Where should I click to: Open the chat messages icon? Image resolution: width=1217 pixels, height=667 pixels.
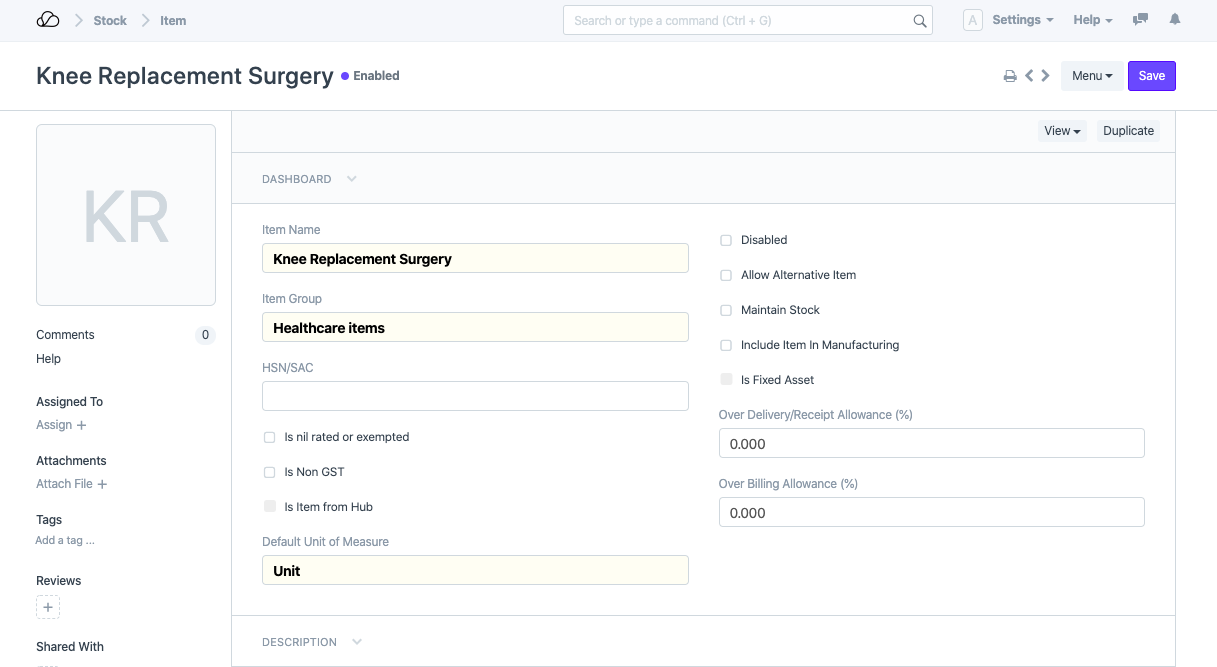pyautogui.click(x=1140, y=20)
